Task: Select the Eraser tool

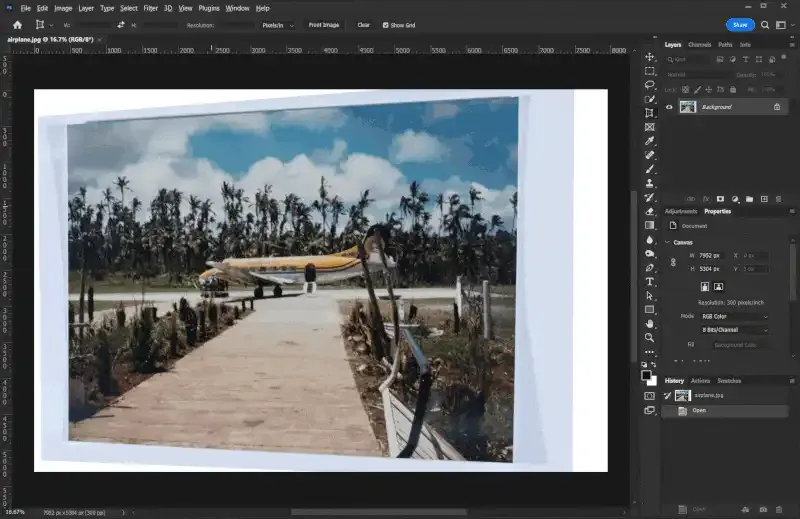Action: [649, 211]
